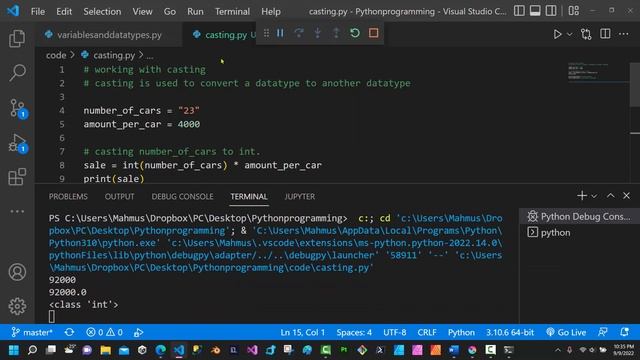
Task: Open the Edit menu
Action: coord(64,11)
